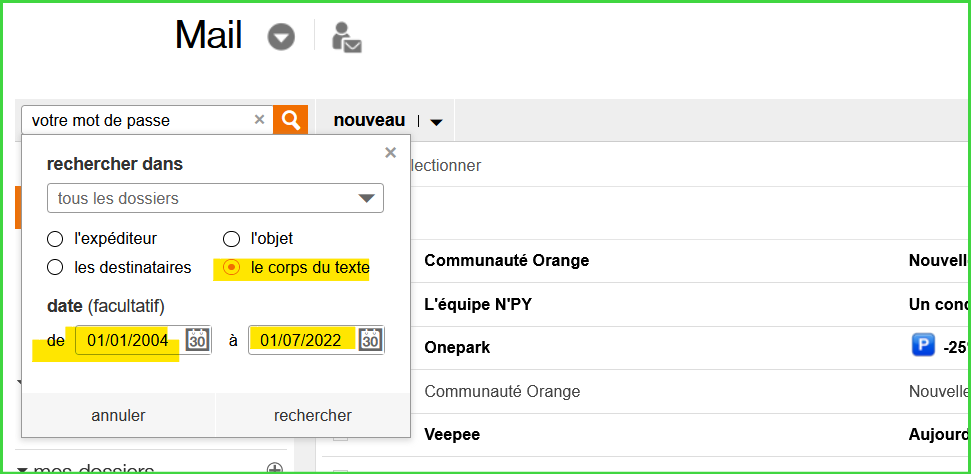971x474 pixels.
Task: Select the l'expéditeur radio option
Action: point(56,239)
